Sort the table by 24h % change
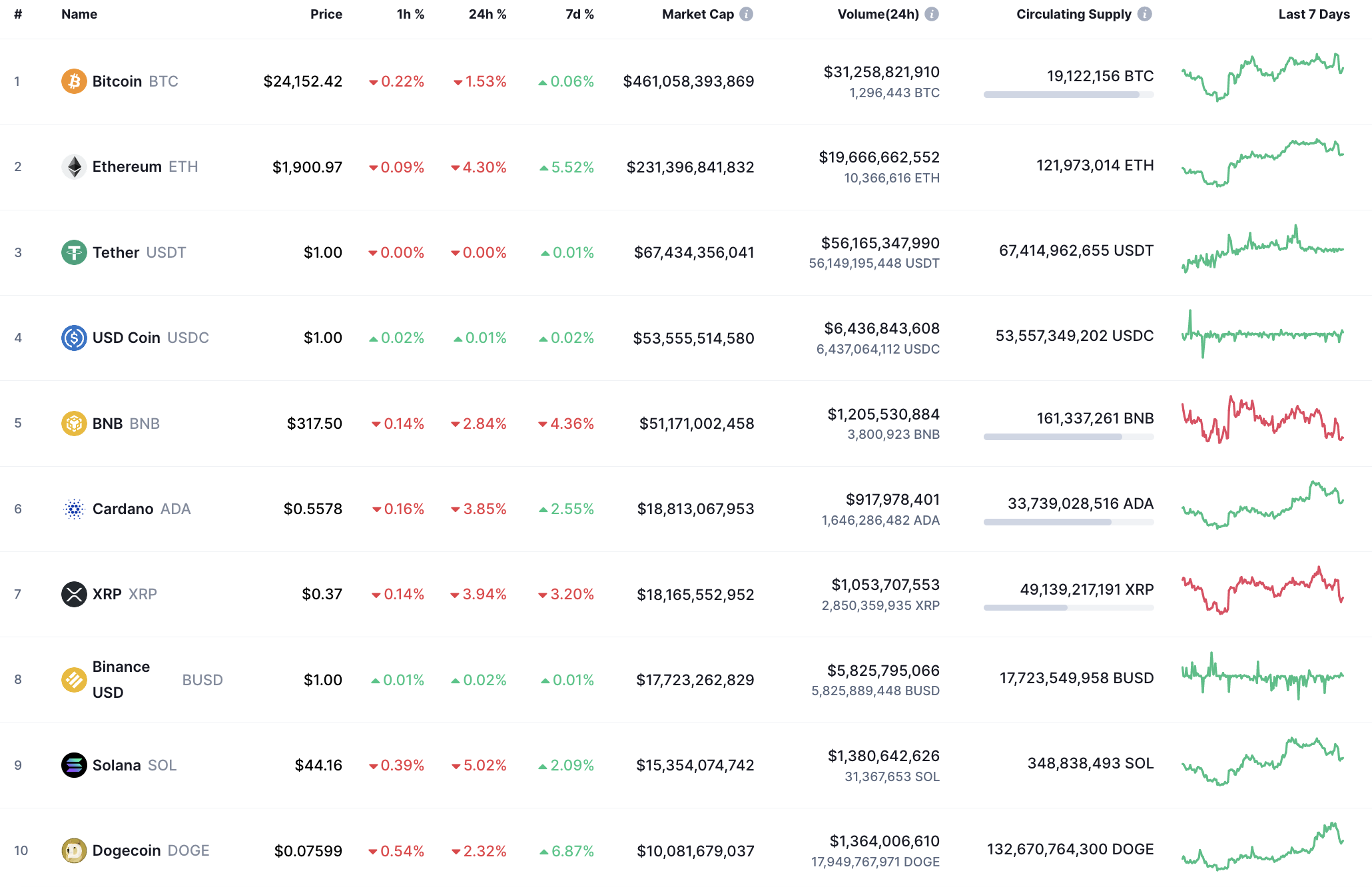1372x887 pixels. (487, 13)
